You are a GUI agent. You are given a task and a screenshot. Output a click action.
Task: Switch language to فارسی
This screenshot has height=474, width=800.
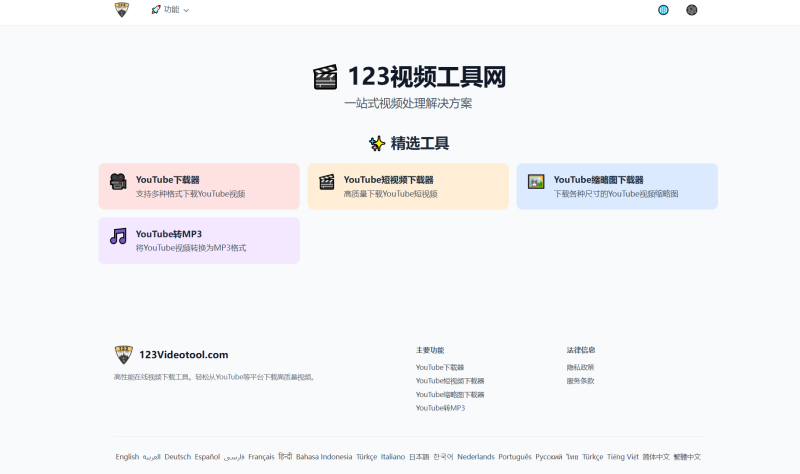tap(234, 457)
